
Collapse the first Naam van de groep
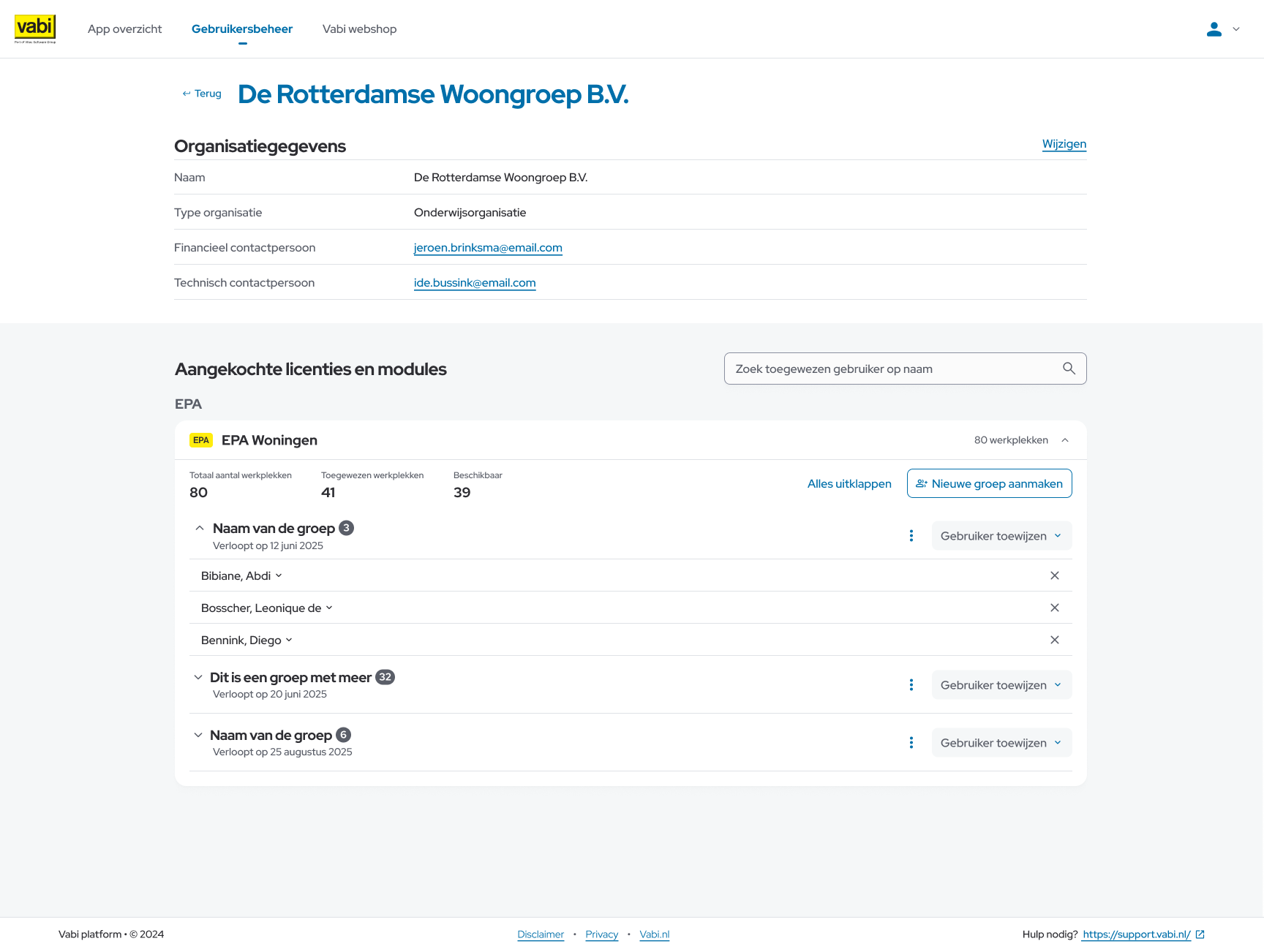click(200, 528)
